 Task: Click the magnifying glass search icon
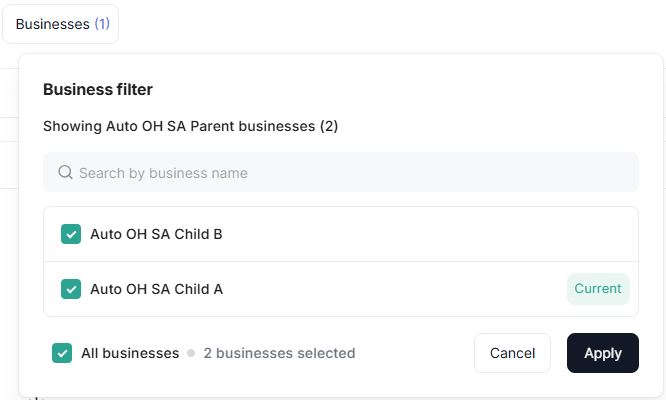[x=66, y=173]
